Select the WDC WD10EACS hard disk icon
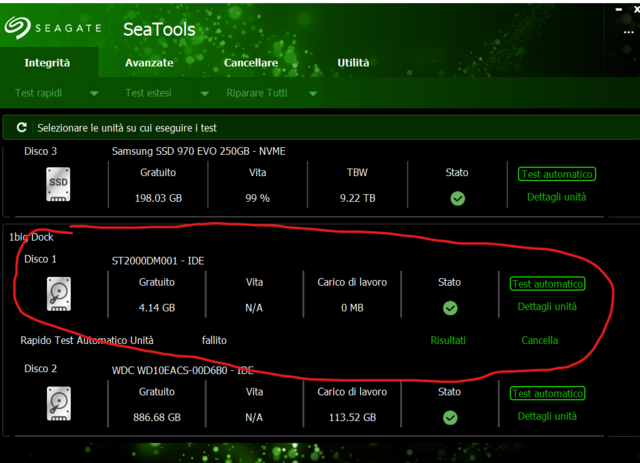 pyautogui.click(x=59, y=403)
